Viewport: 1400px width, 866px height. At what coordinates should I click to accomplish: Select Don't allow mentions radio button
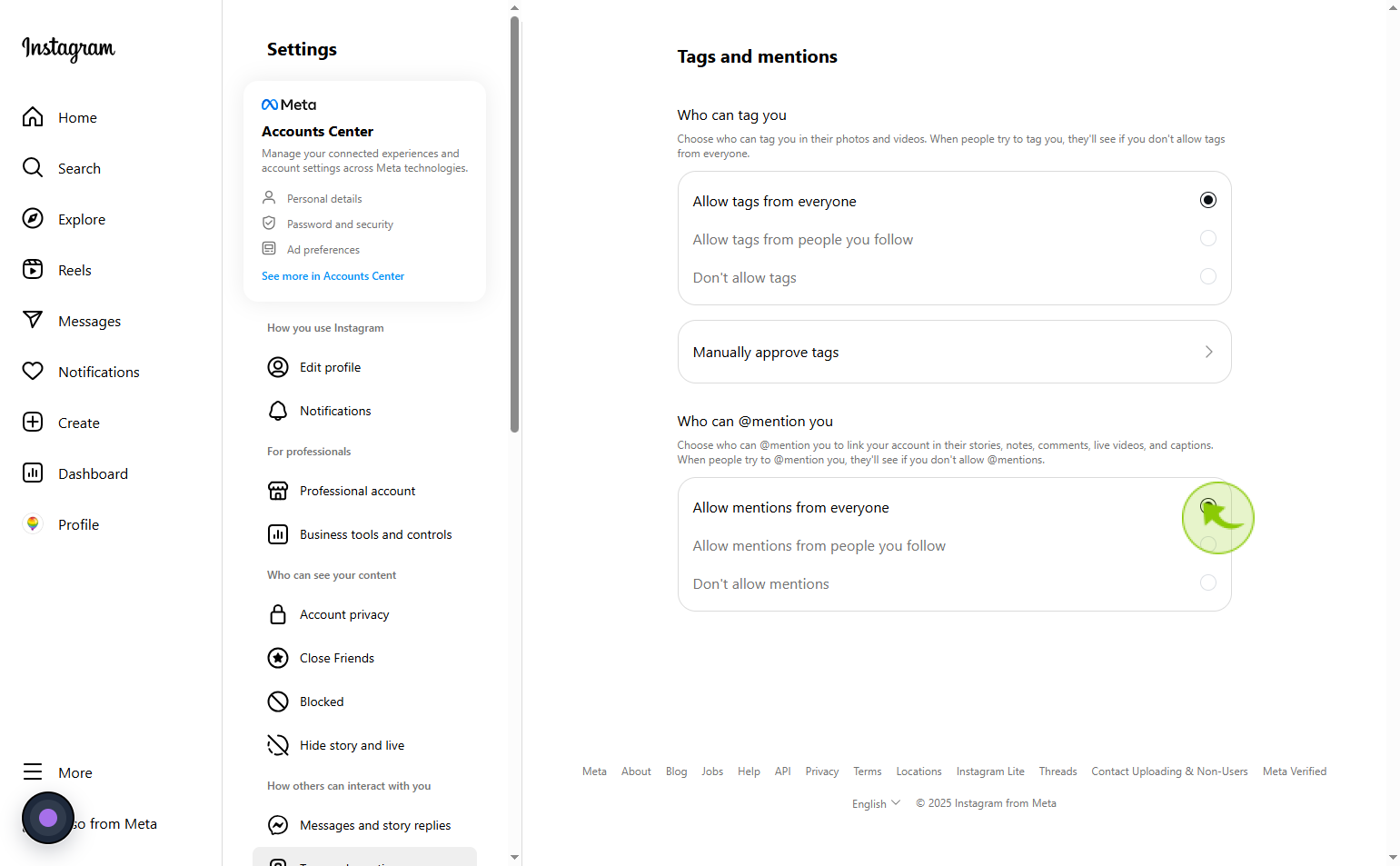(1207, 583)
